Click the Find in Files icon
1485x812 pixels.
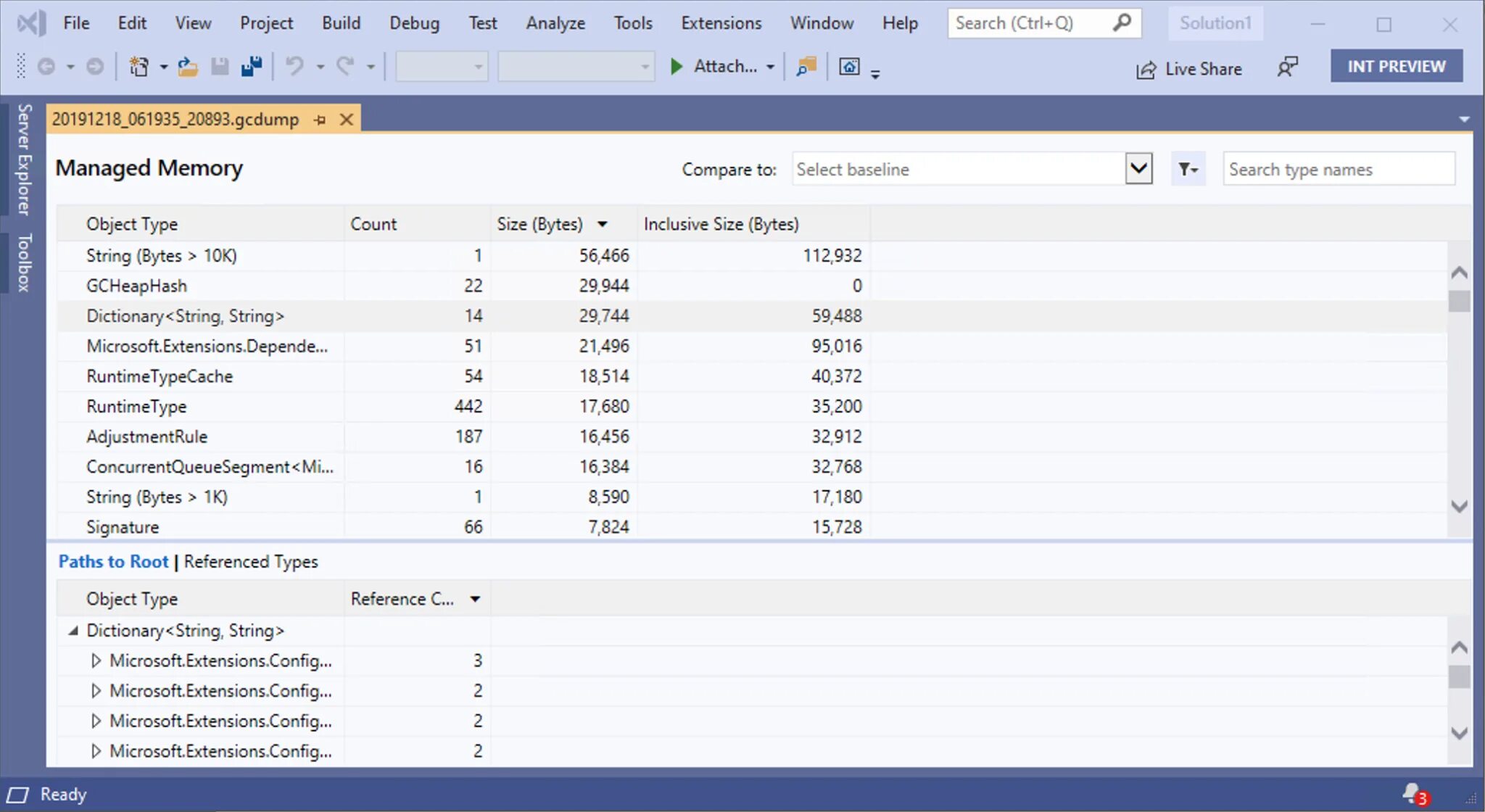[x=805, y=66]
